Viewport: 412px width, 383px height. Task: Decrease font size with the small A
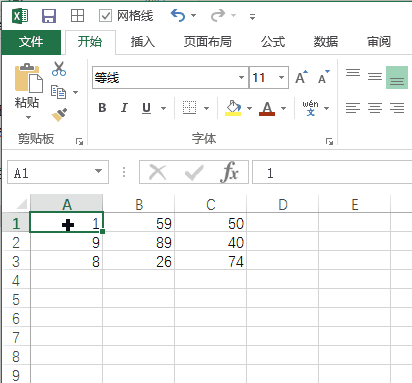click(323, 77)
